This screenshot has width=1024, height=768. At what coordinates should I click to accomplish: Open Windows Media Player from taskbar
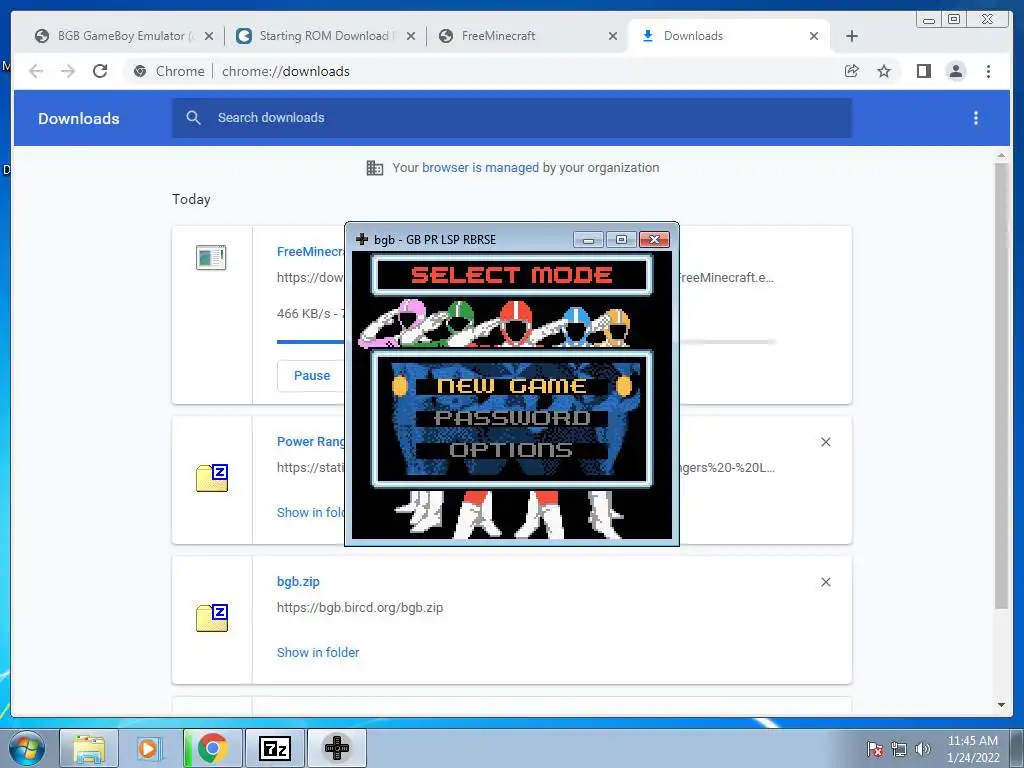[x=149, y=748]
